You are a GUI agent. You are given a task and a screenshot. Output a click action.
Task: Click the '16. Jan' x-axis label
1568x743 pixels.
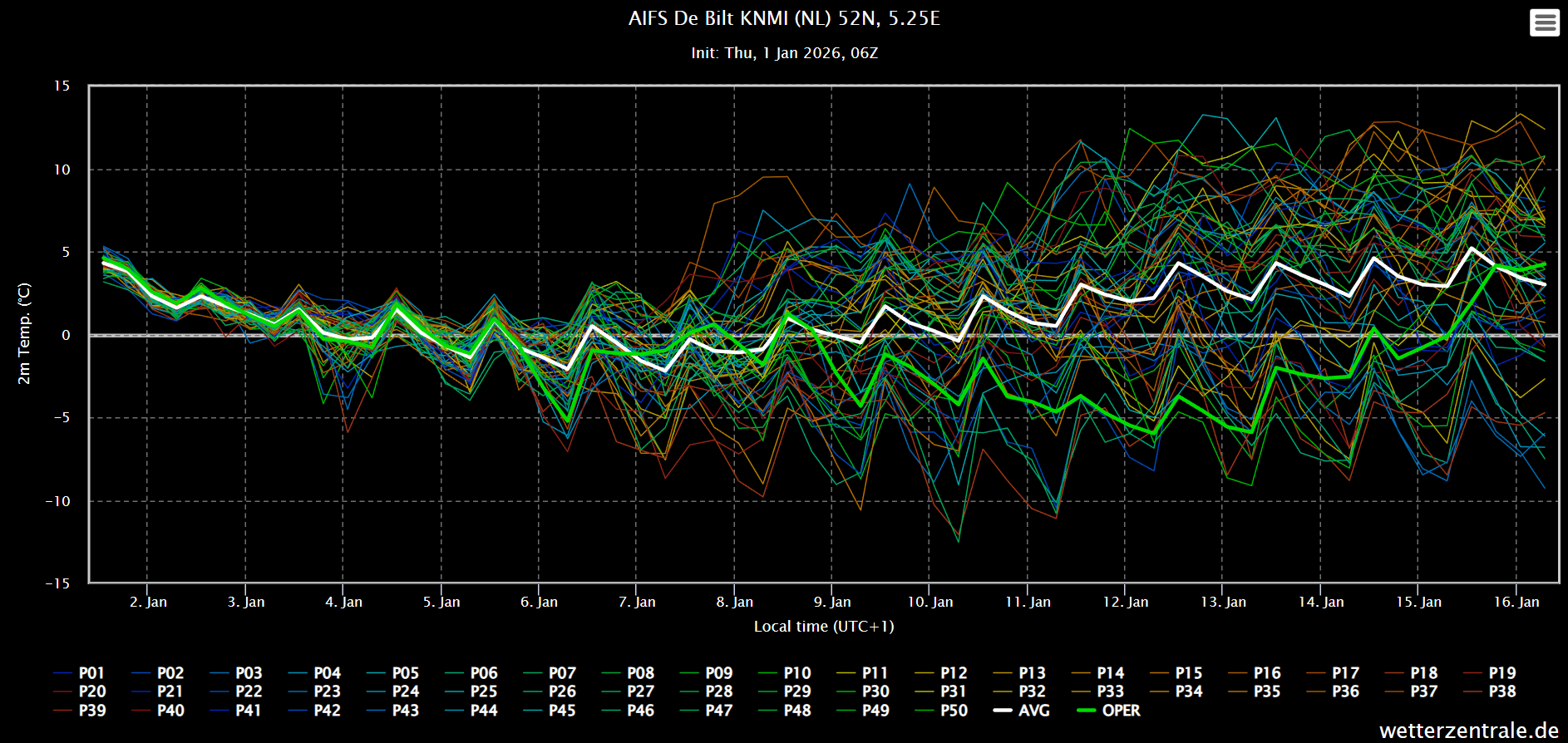pyautogui.click(x=1516, y=602)
